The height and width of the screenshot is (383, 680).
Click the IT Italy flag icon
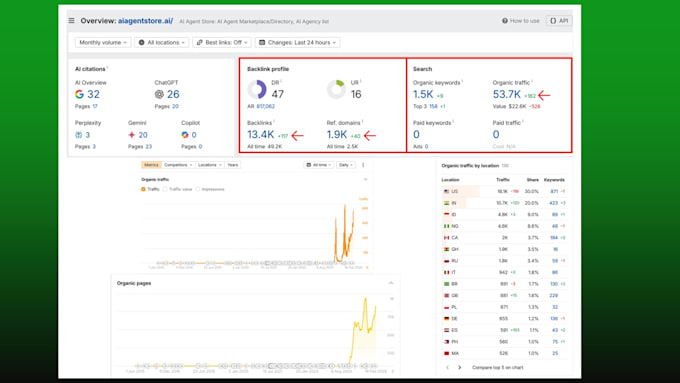tap(446, 272)
